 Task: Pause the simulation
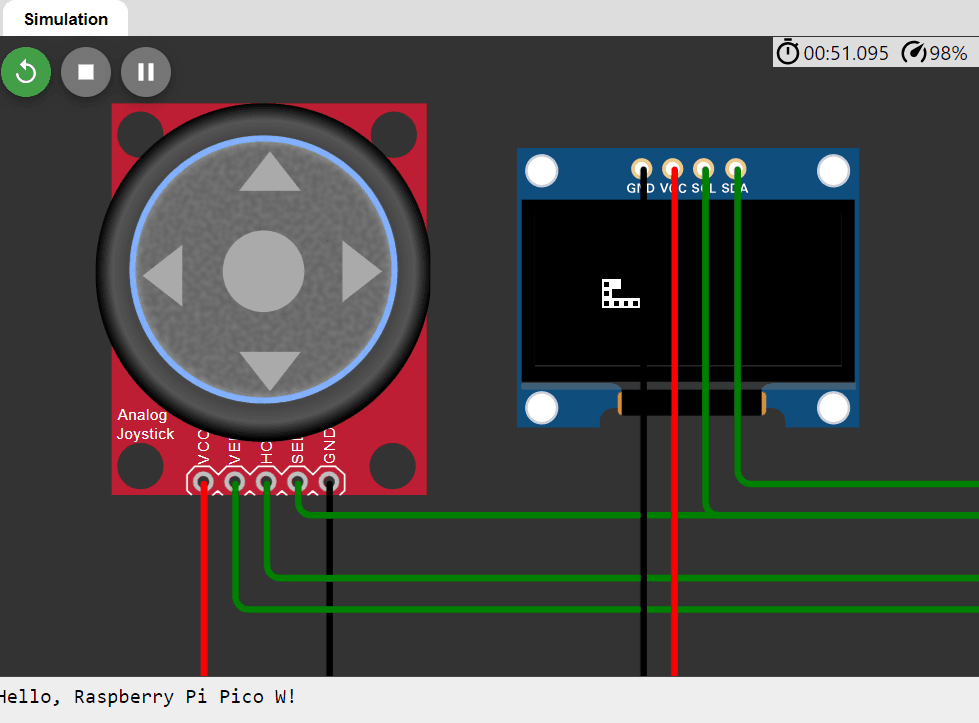(x=146, y=72)
